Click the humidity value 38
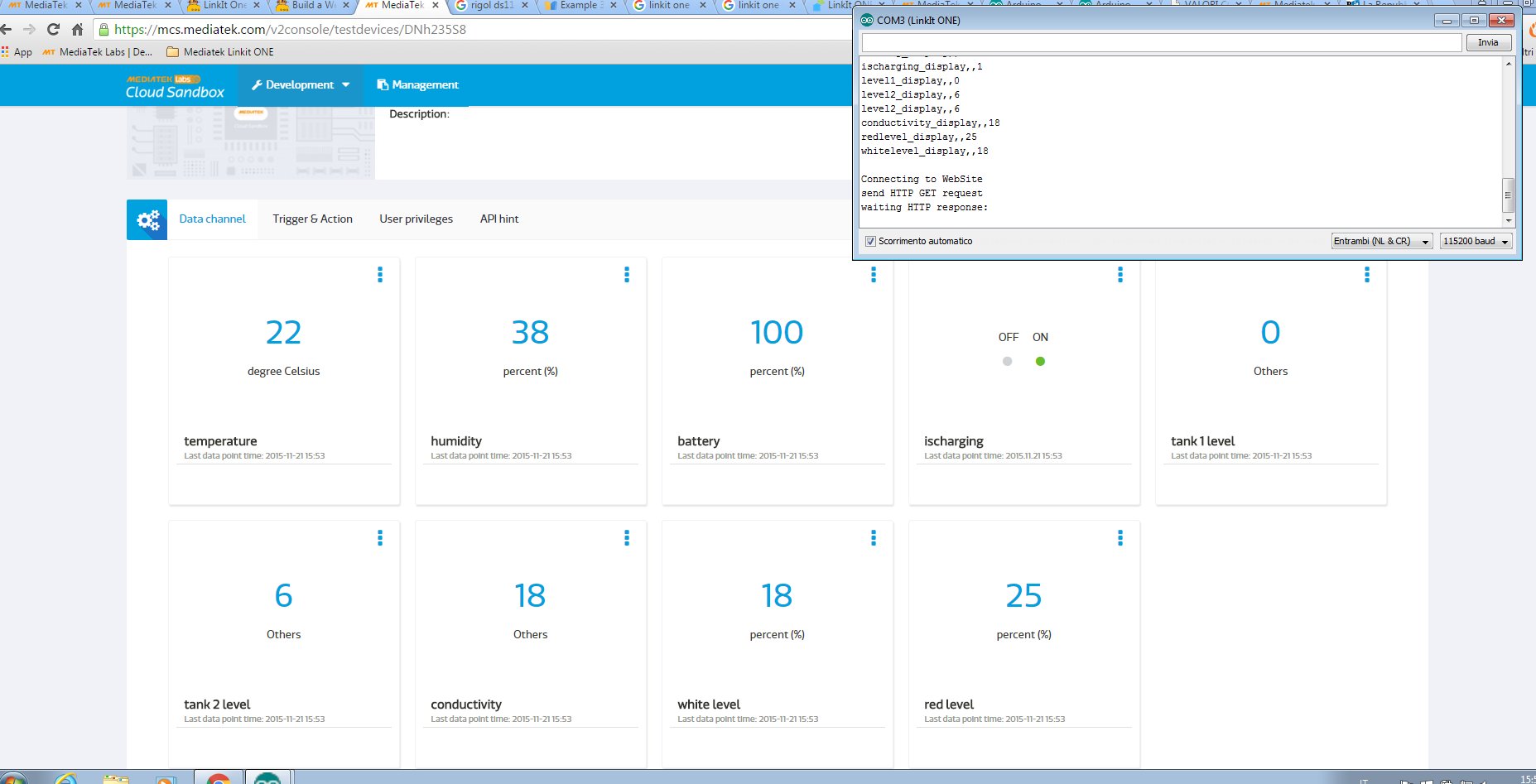The height and width of the screenshot is (784, 1536). click(x=530, y=333)
